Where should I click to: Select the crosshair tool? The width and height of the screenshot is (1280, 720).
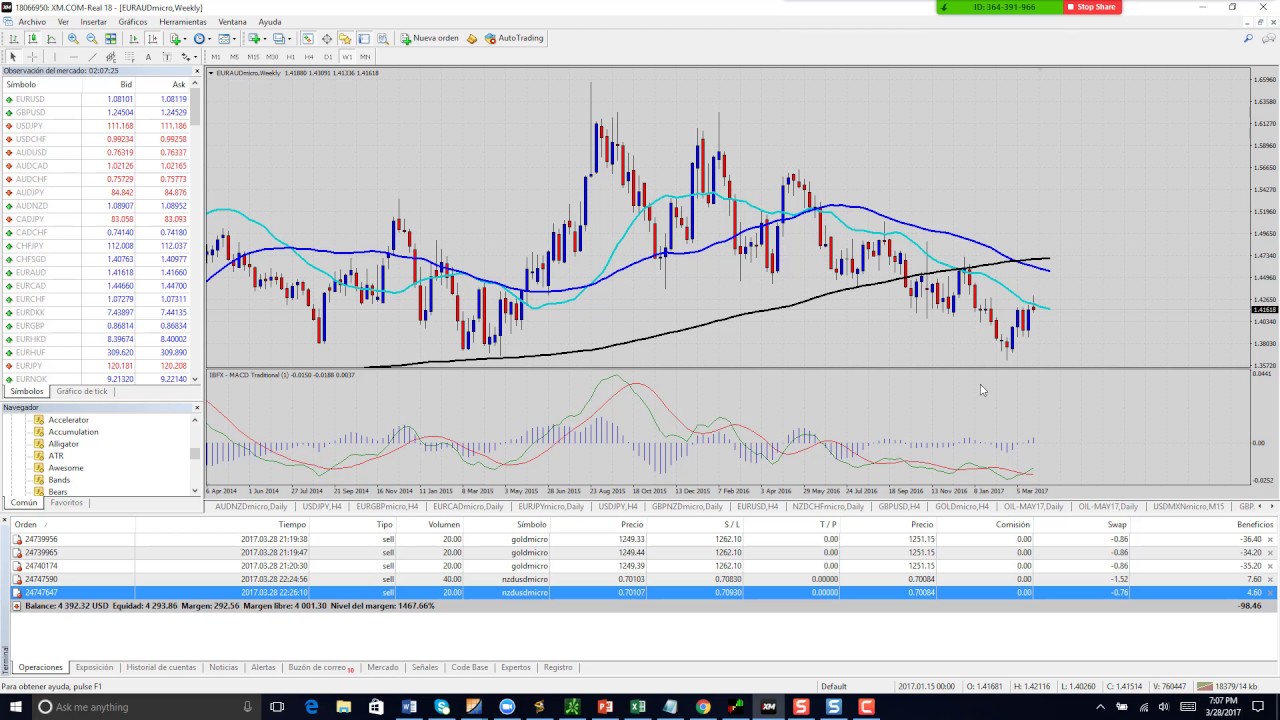pyautogui.click(x=32, y=57)
